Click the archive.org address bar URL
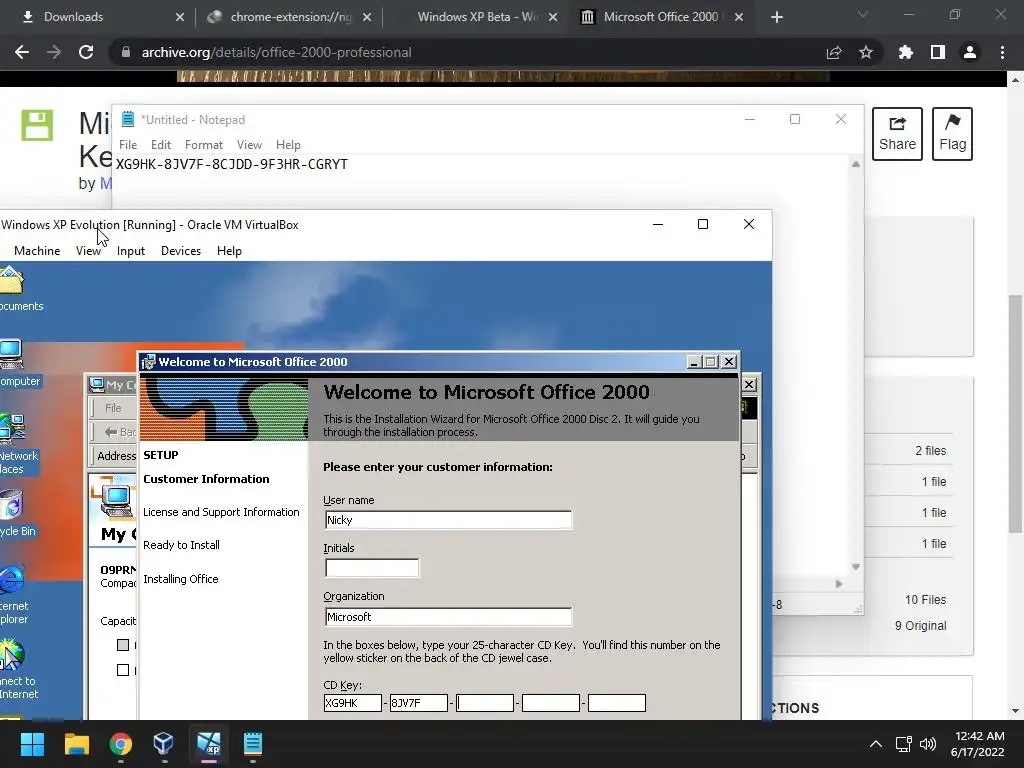The width and height of the screenshot is (1024, 768). 276,52
